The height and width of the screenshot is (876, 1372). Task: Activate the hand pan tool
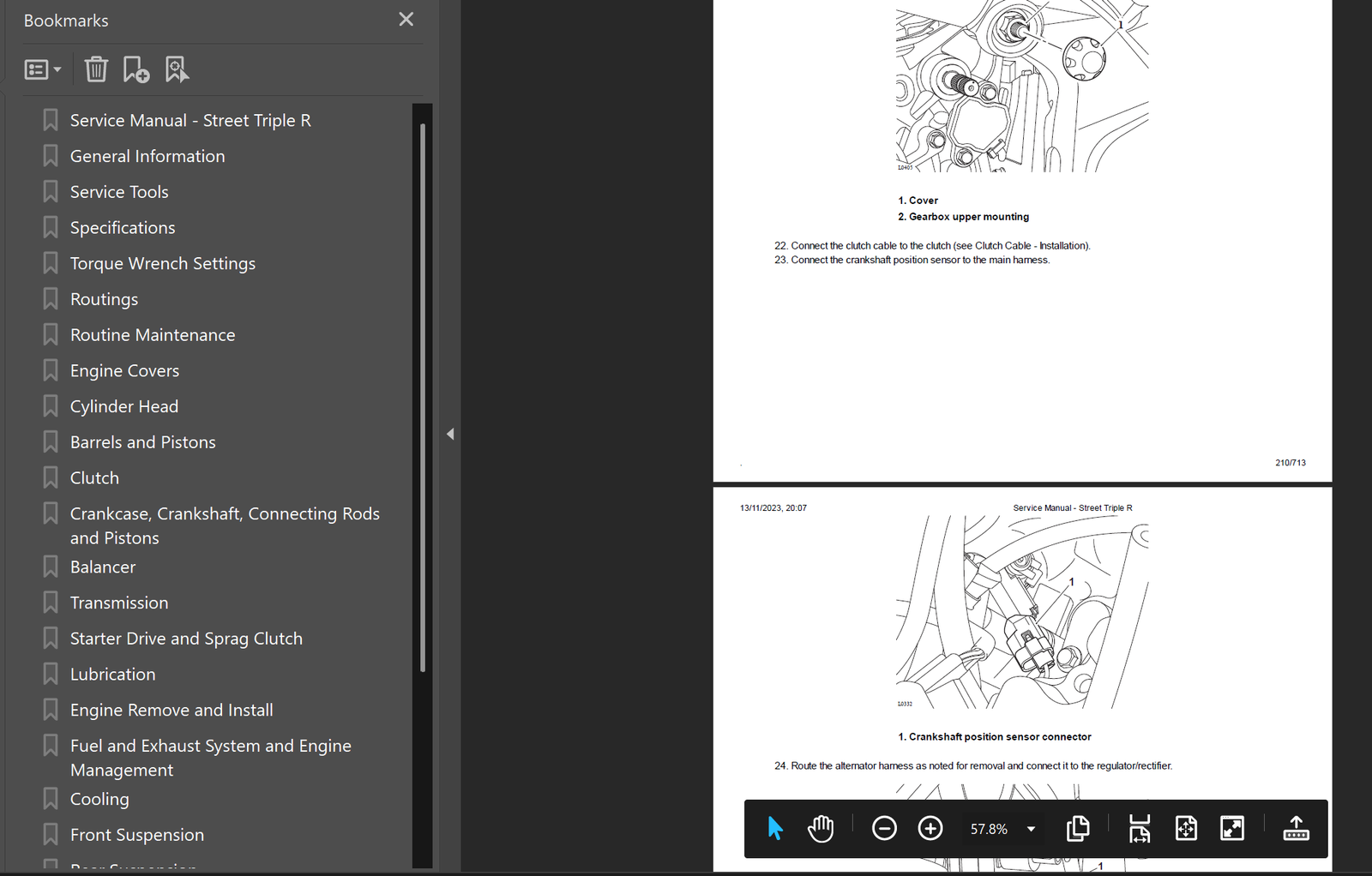coord(821,828)
